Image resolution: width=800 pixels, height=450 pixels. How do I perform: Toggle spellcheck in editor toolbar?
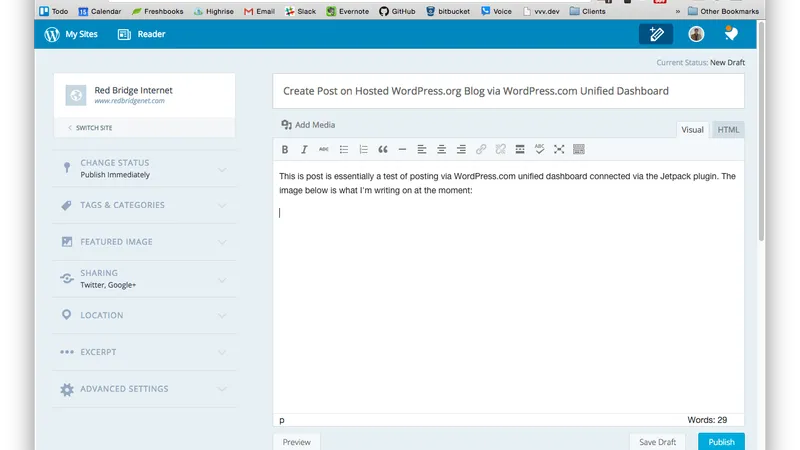tap(539, 149)
